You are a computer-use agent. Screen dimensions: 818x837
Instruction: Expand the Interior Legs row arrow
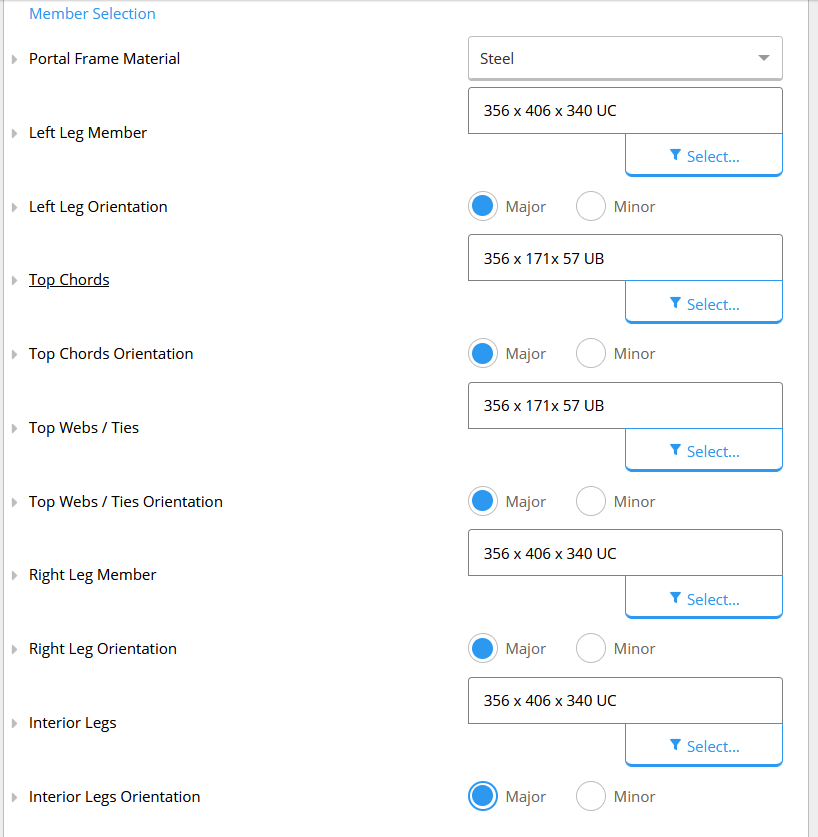coord(14,723)
